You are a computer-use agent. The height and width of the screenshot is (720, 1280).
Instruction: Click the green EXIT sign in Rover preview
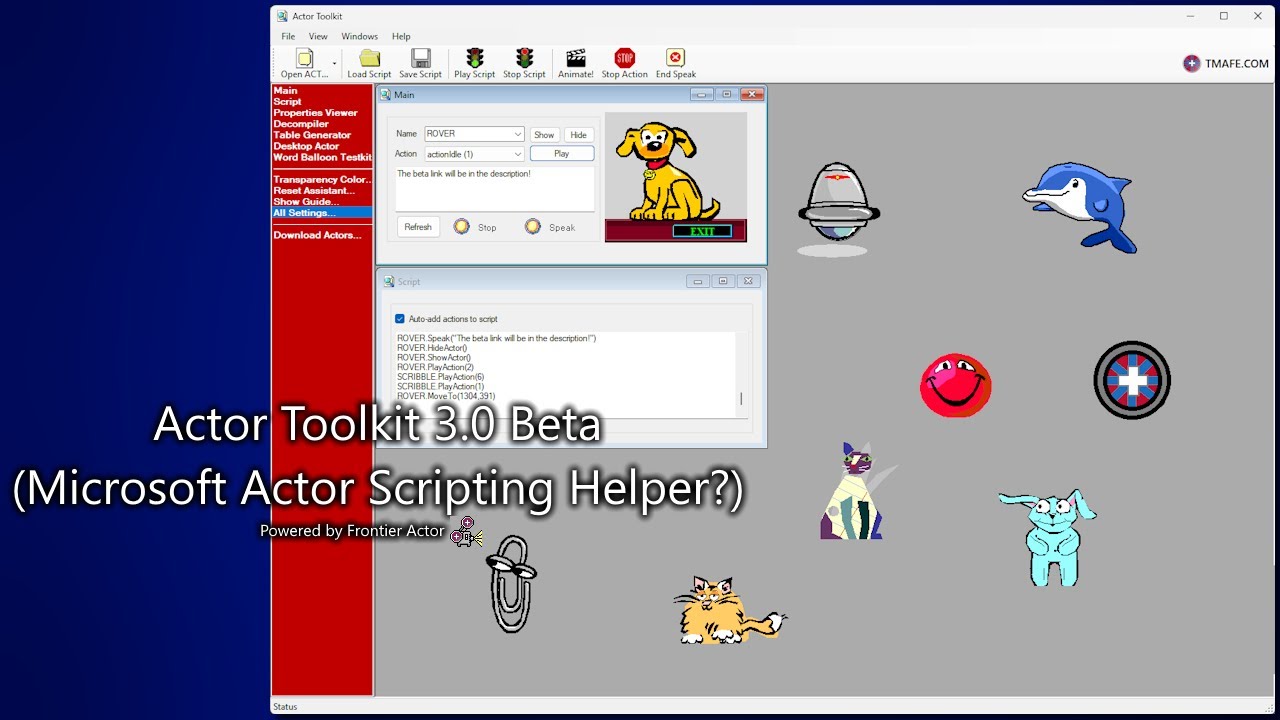[703, 231]
